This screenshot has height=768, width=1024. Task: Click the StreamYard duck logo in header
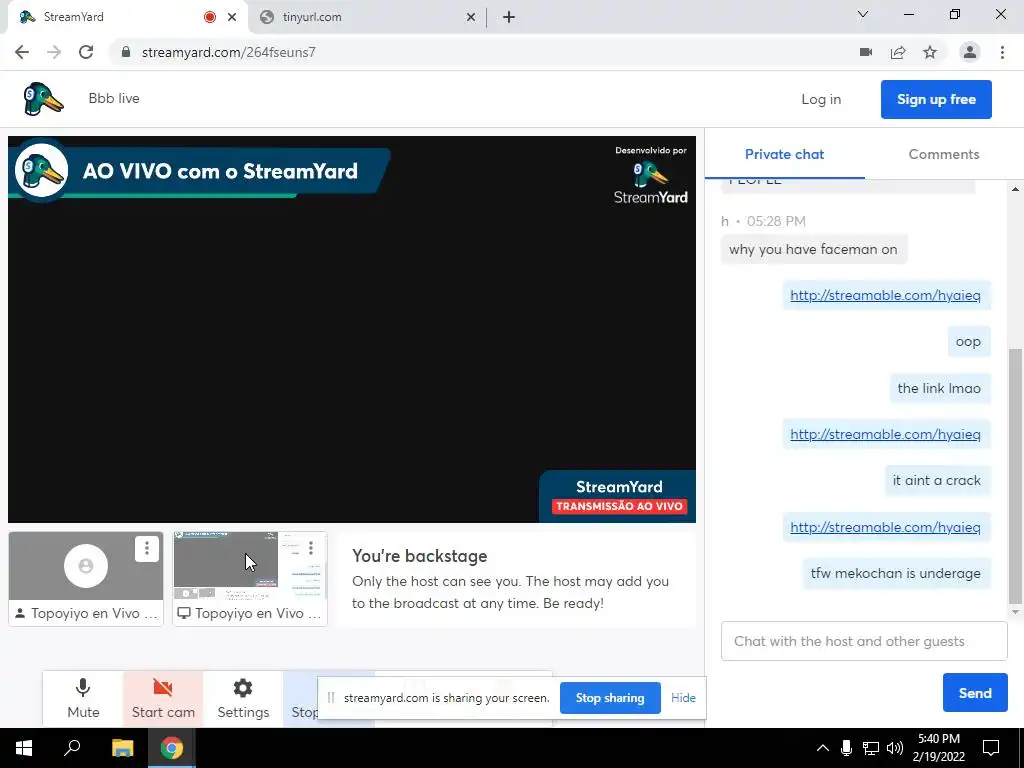[43, 99]
